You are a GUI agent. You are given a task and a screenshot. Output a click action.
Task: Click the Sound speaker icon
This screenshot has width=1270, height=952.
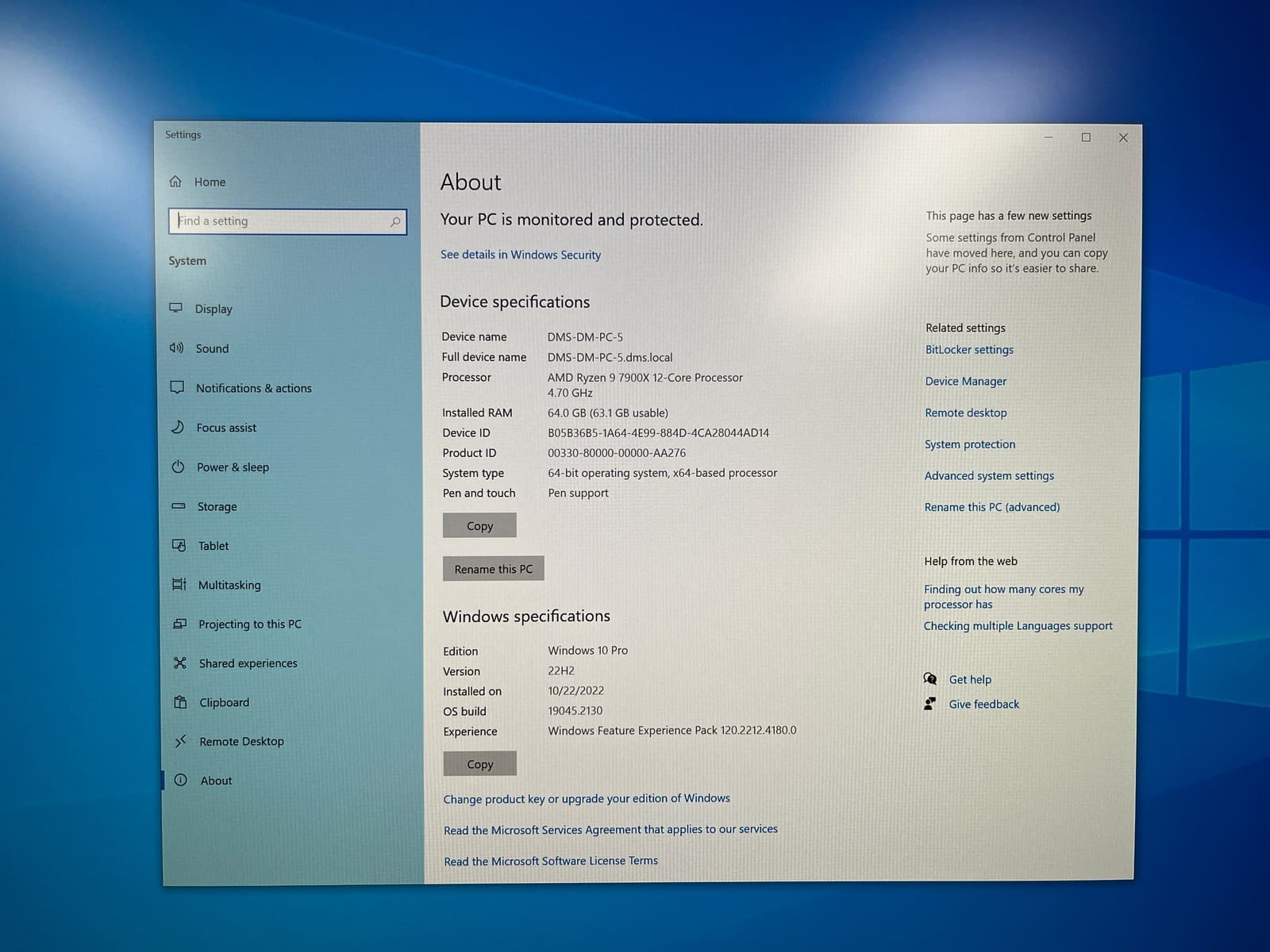176,347
